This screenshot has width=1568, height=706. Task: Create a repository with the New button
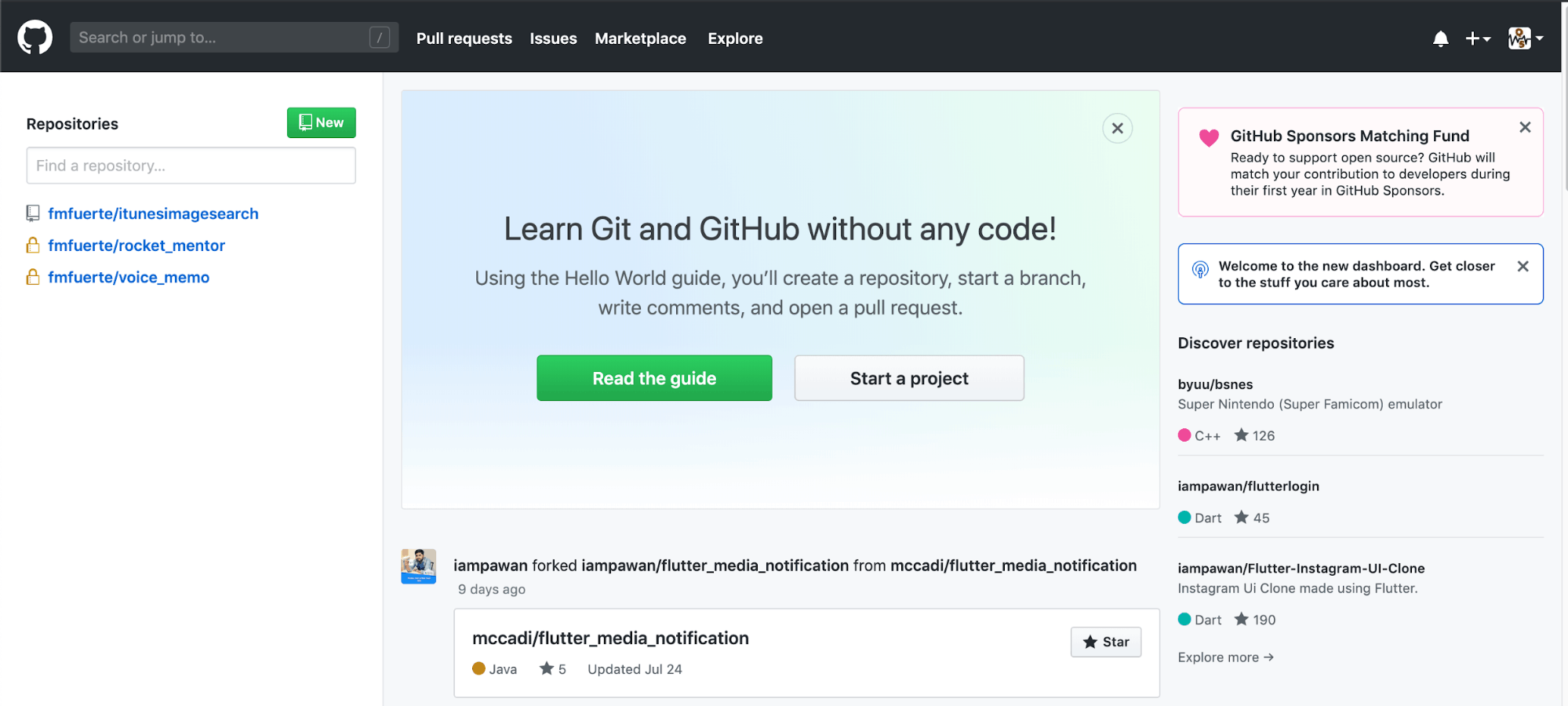click(x=321, y=122)
